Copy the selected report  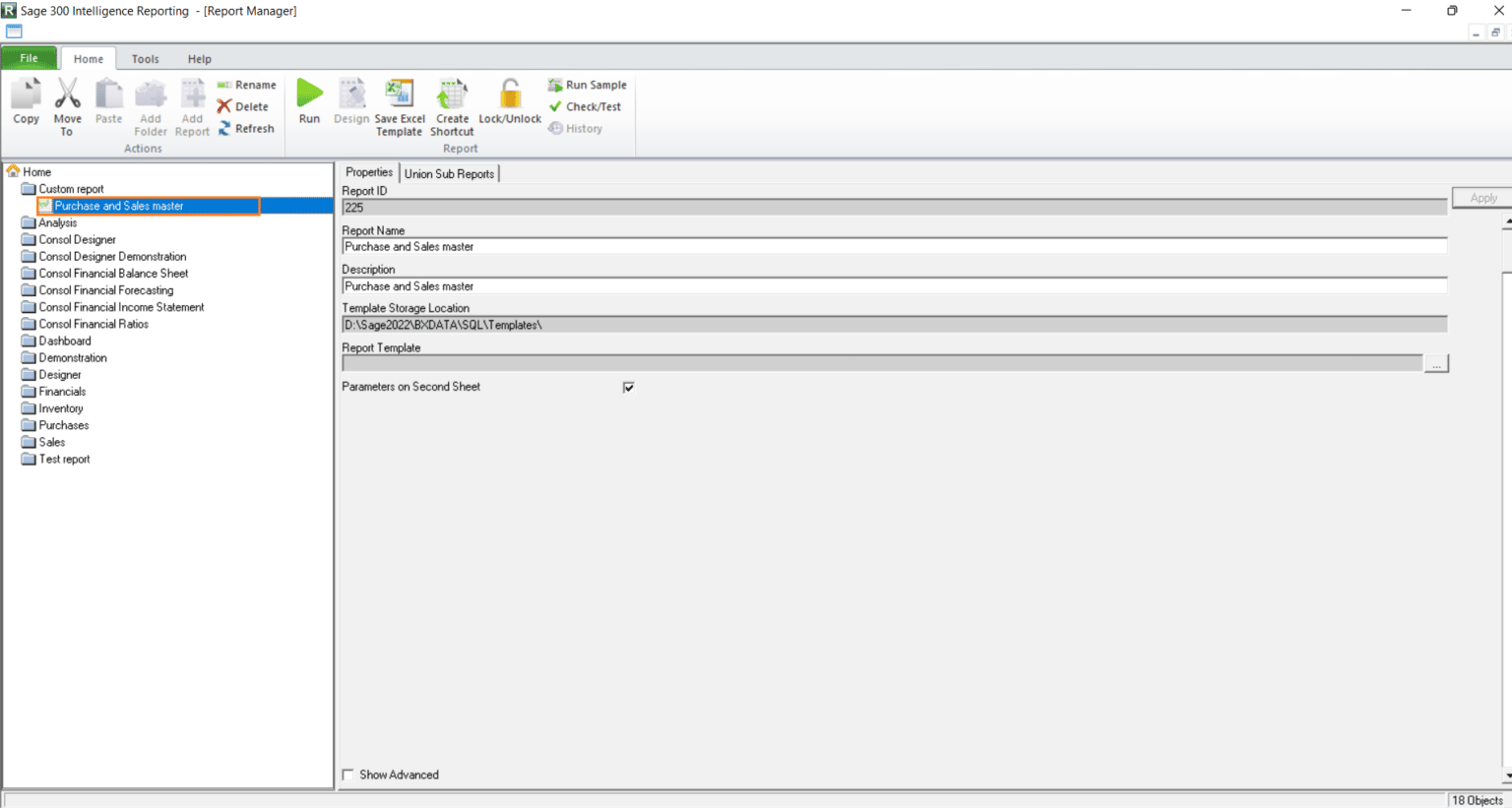(x=26, y=102)
